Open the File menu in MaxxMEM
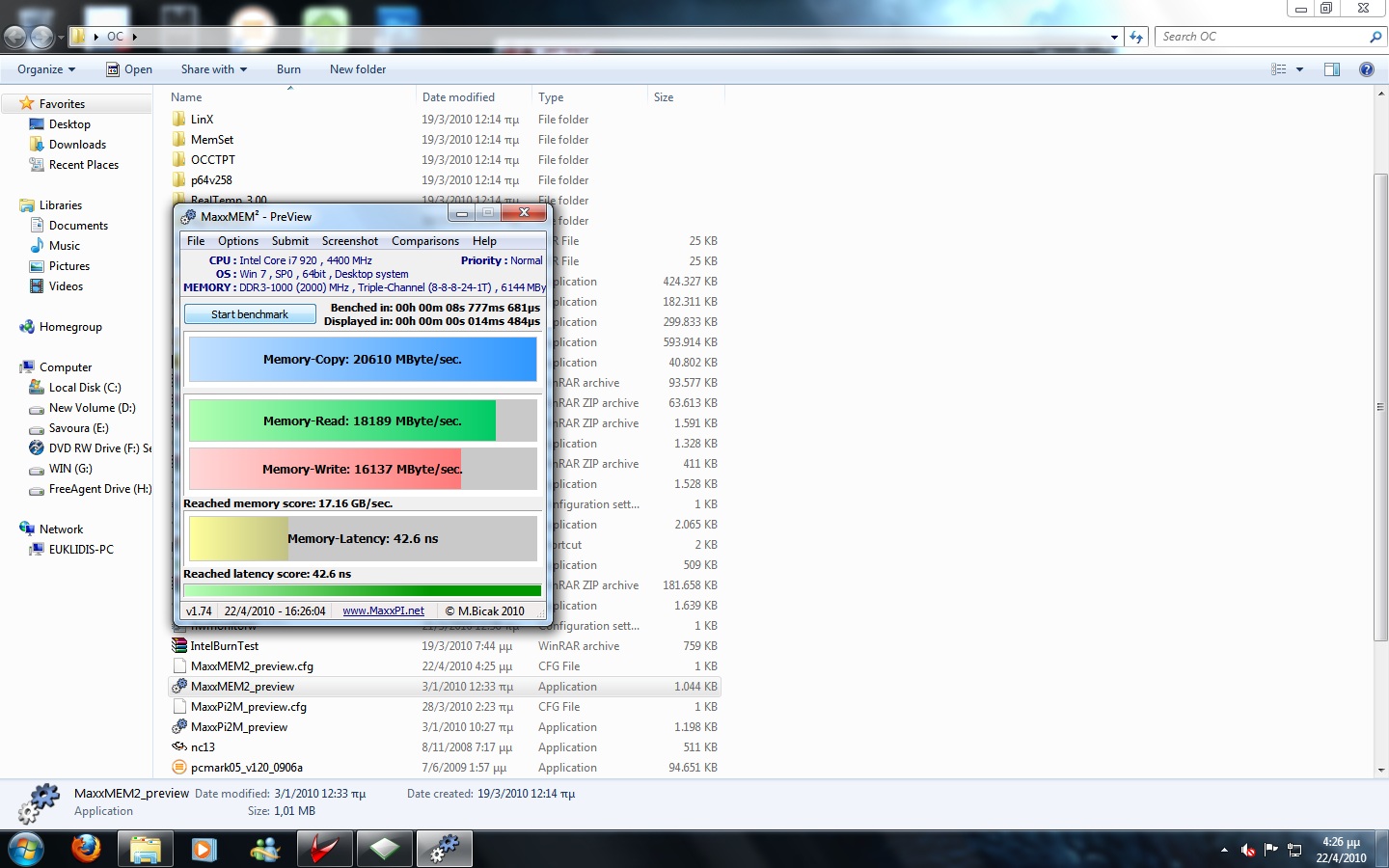This screenshot has width=1389, height=868. (196, 241)
